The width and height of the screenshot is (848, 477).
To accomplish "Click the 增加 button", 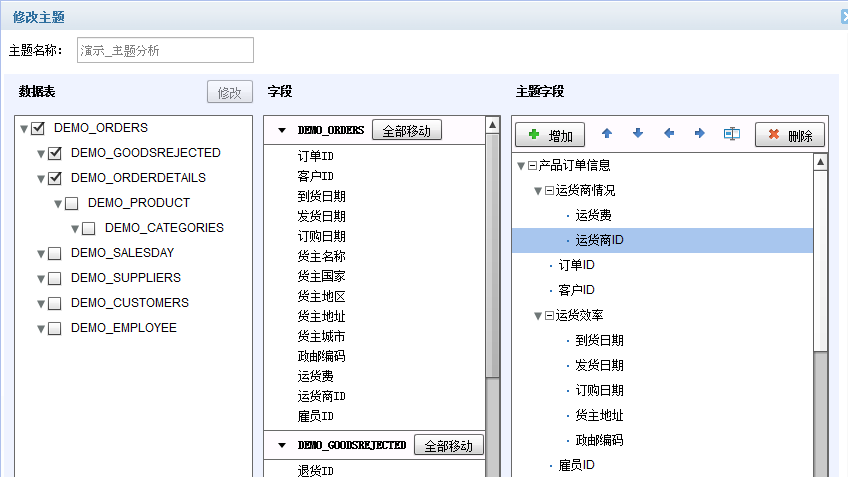I will pyautogui.click(x=550, y=135).
